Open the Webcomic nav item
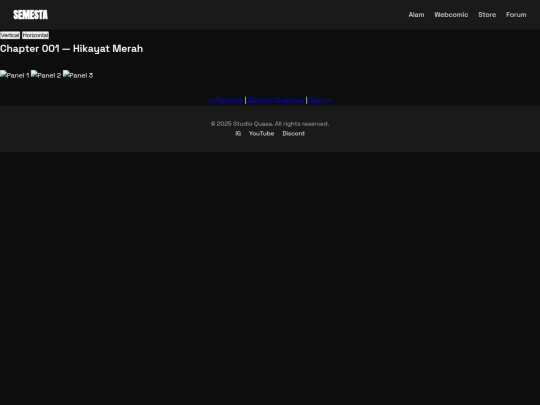 tap(451, 15)
